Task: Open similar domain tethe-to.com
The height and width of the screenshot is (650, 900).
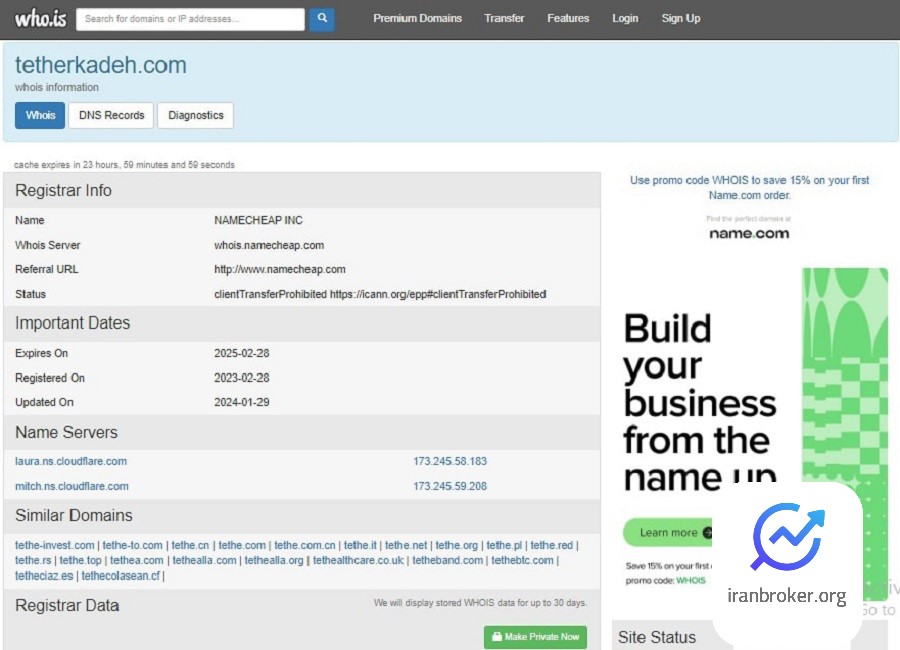Action: click(x=133, y=545)
